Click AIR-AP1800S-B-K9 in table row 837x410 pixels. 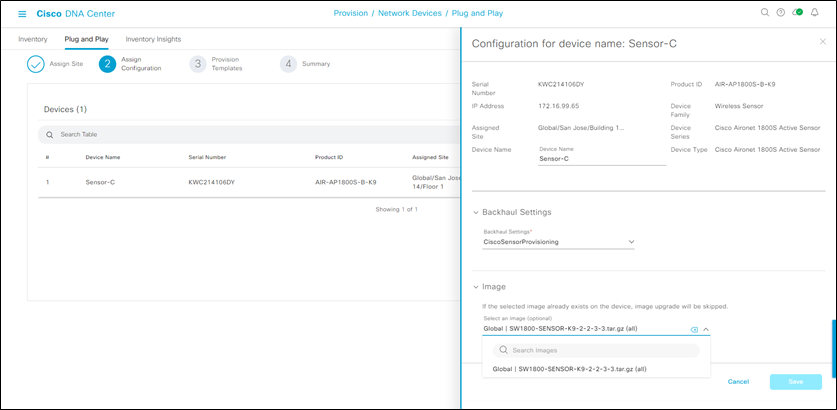[346, 182]
